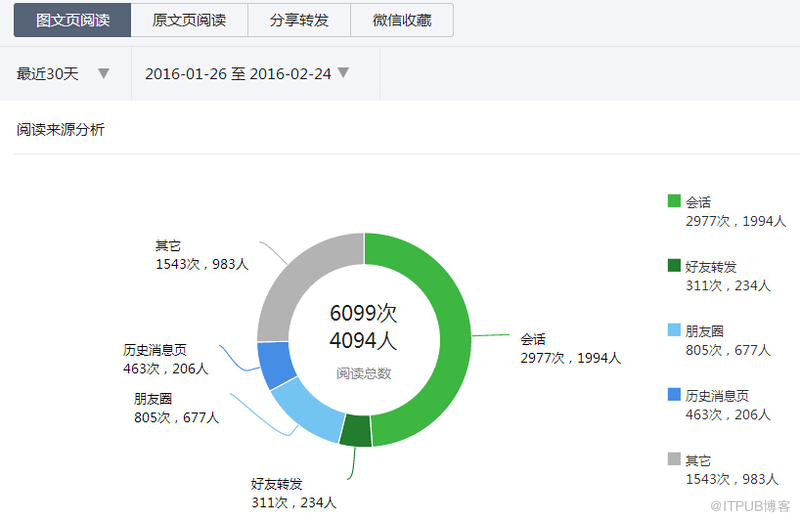The height and width of the screenshot is (521, 800).
Task: Select the blue 历史消息页 donut segment
Action: click(274, 365)
